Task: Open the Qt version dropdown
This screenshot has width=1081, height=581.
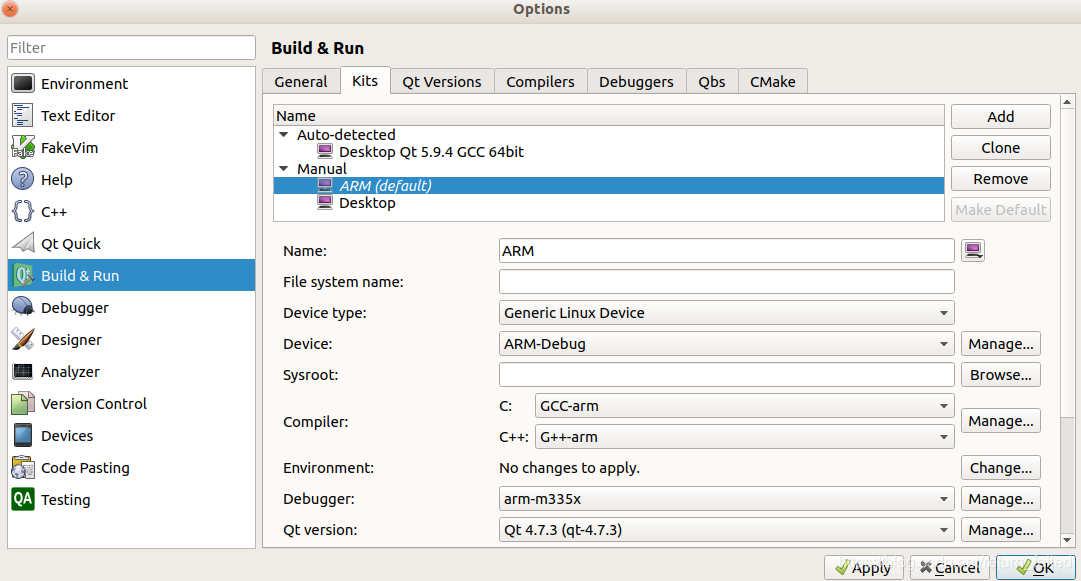Action: coord(727,530)
